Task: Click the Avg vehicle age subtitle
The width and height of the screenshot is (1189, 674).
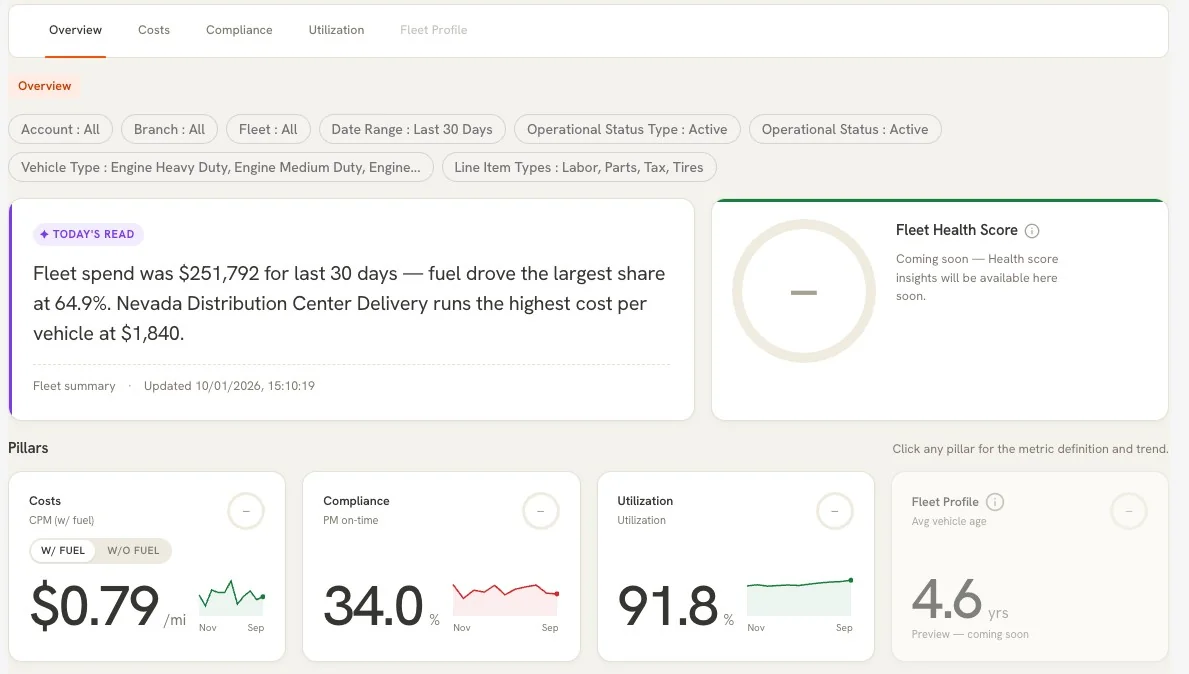Action: point(949,521)
